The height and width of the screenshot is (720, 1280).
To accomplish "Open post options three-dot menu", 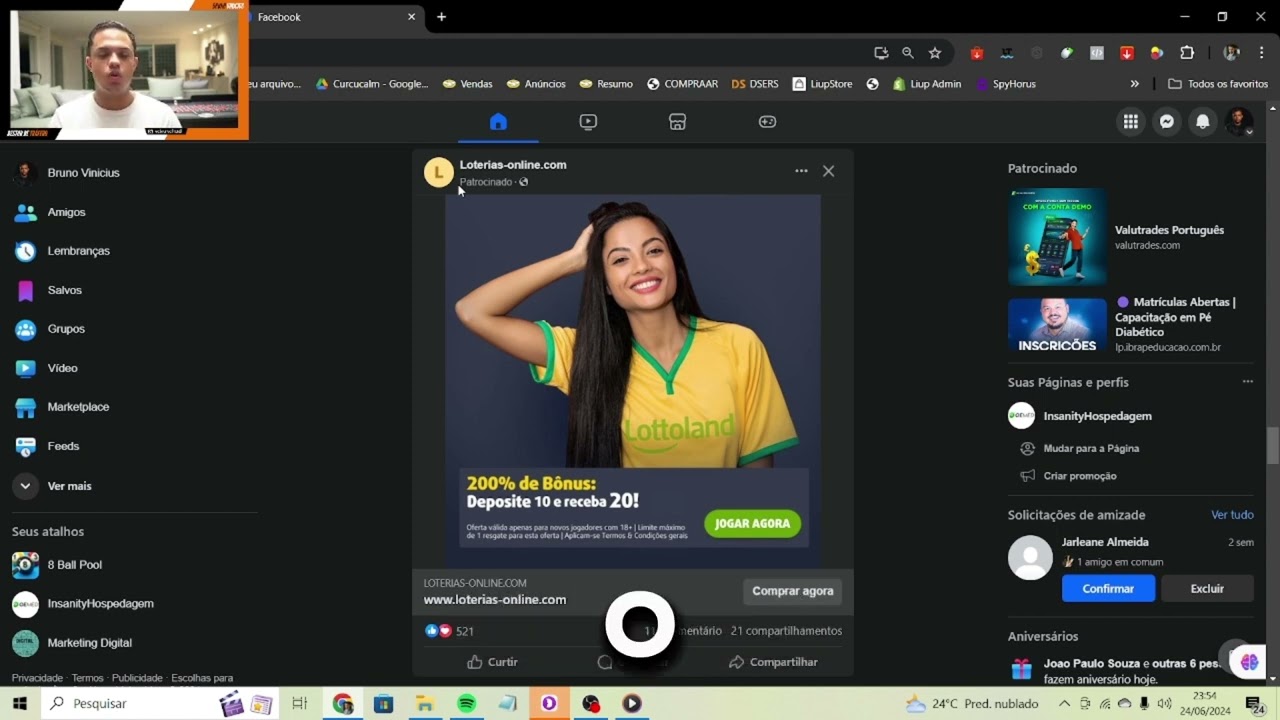I will click(x=801, y=171).
